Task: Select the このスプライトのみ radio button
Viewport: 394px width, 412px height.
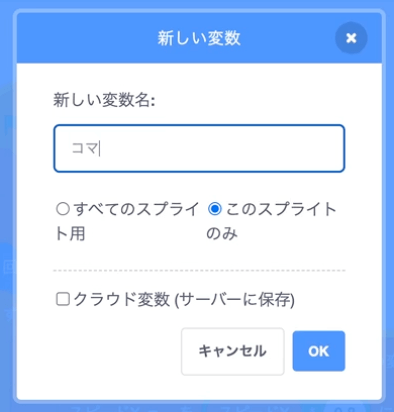Action: (215, 209)
